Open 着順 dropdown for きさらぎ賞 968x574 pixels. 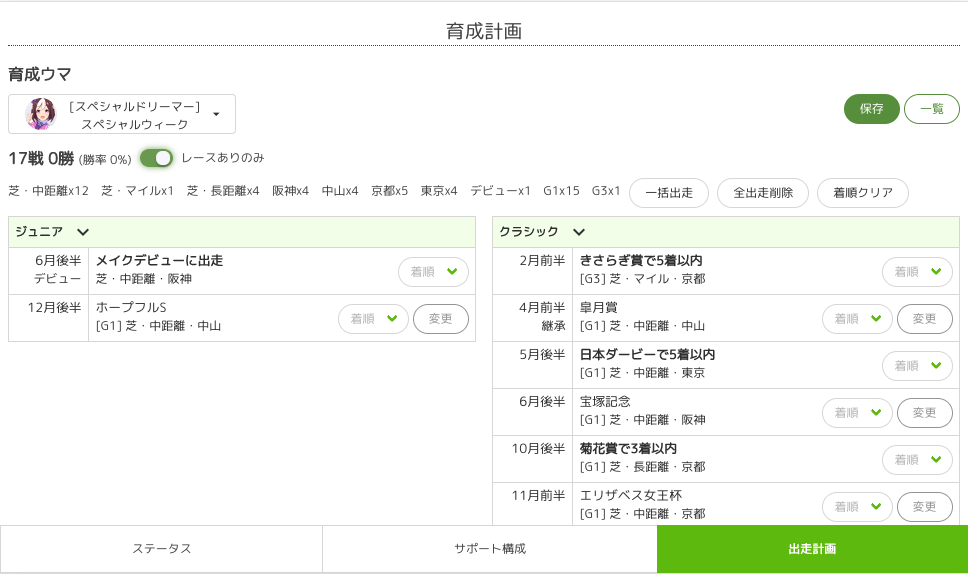coord(917,272)
